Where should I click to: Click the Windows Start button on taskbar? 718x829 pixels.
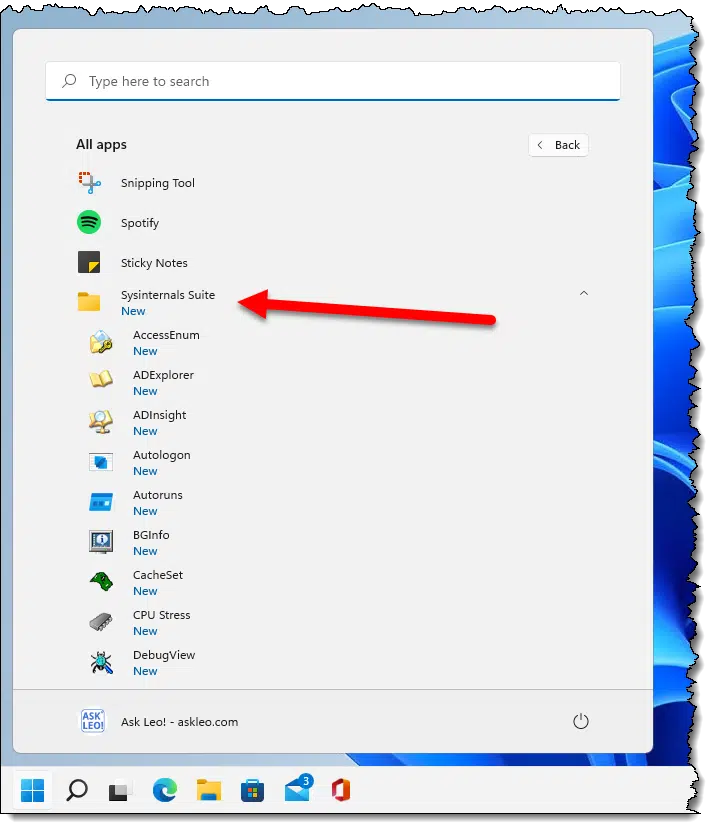pos(33,790)
